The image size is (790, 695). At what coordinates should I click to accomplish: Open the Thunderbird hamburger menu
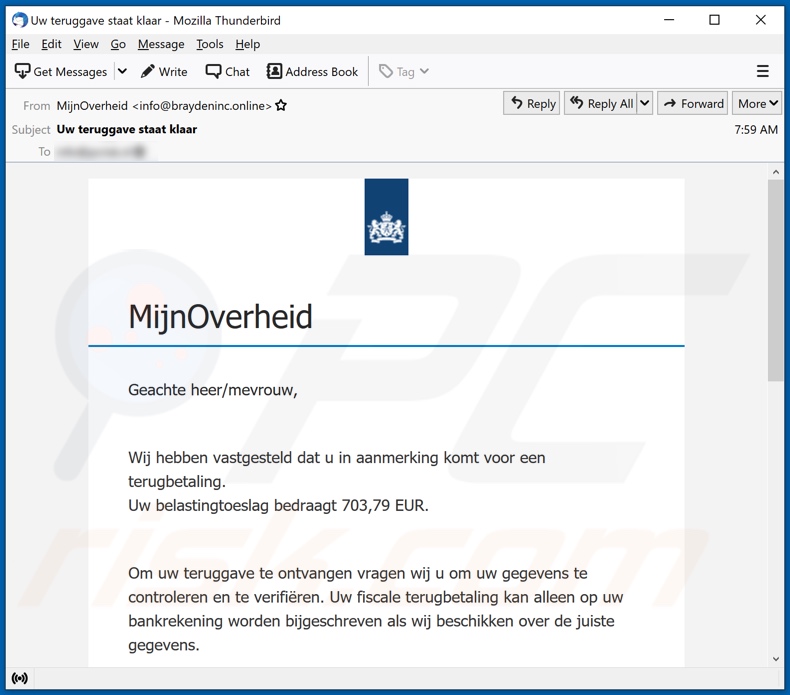tap(762, 72)
